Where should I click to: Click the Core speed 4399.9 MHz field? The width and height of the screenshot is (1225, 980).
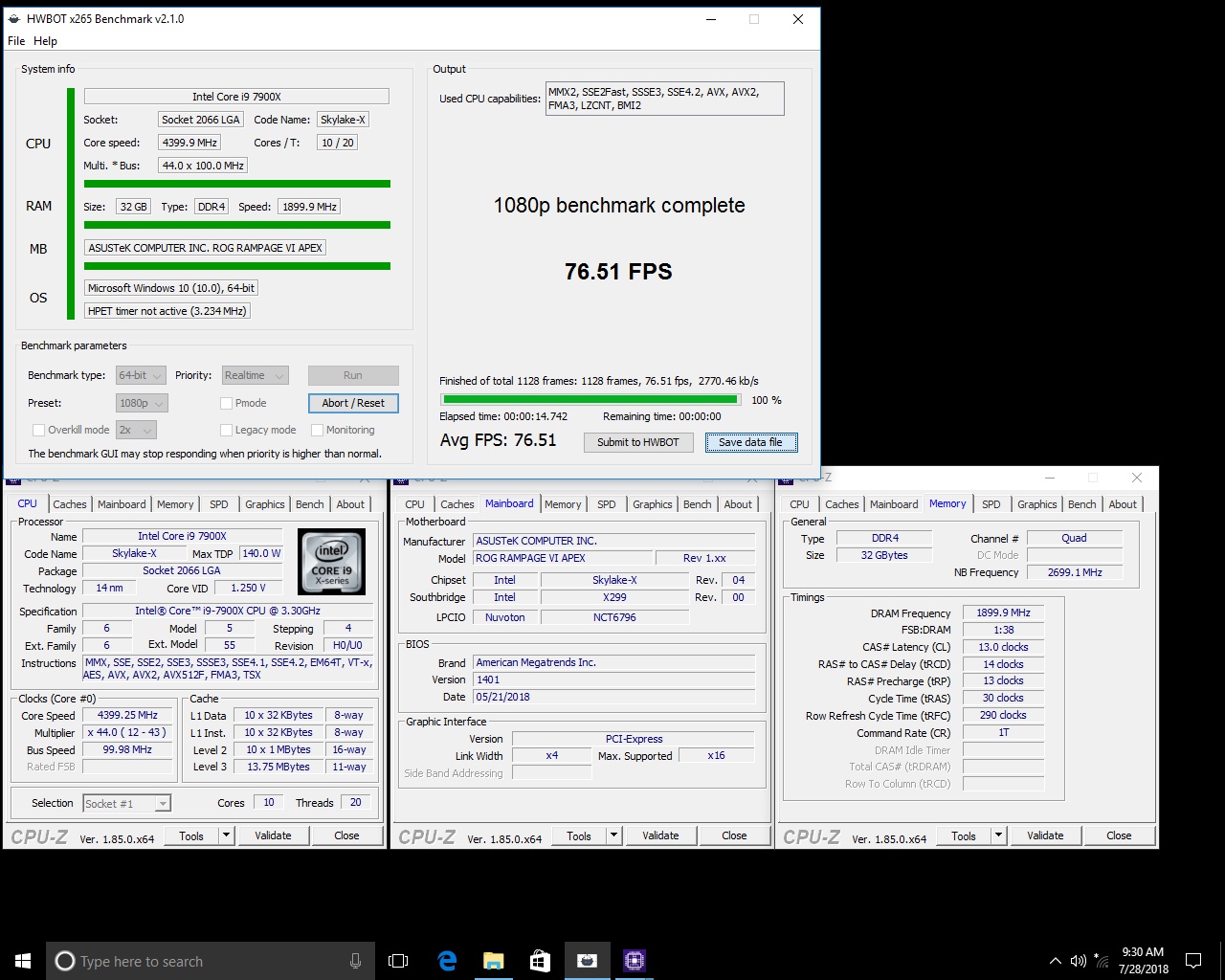pyautogui.click(x=189, y=143)
